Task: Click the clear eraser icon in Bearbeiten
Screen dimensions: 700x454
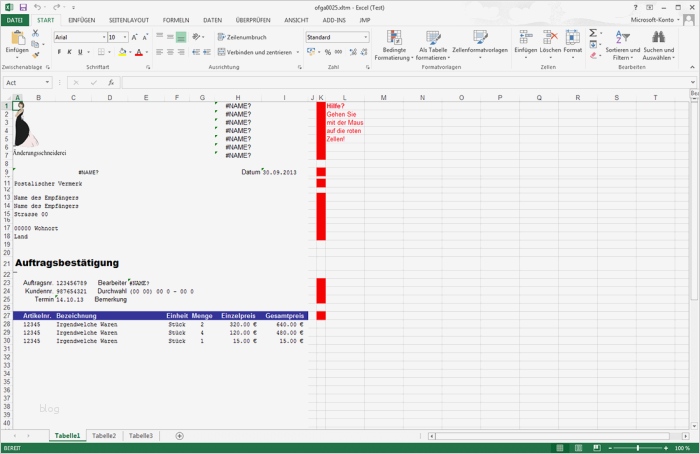Action: [593, 55]
